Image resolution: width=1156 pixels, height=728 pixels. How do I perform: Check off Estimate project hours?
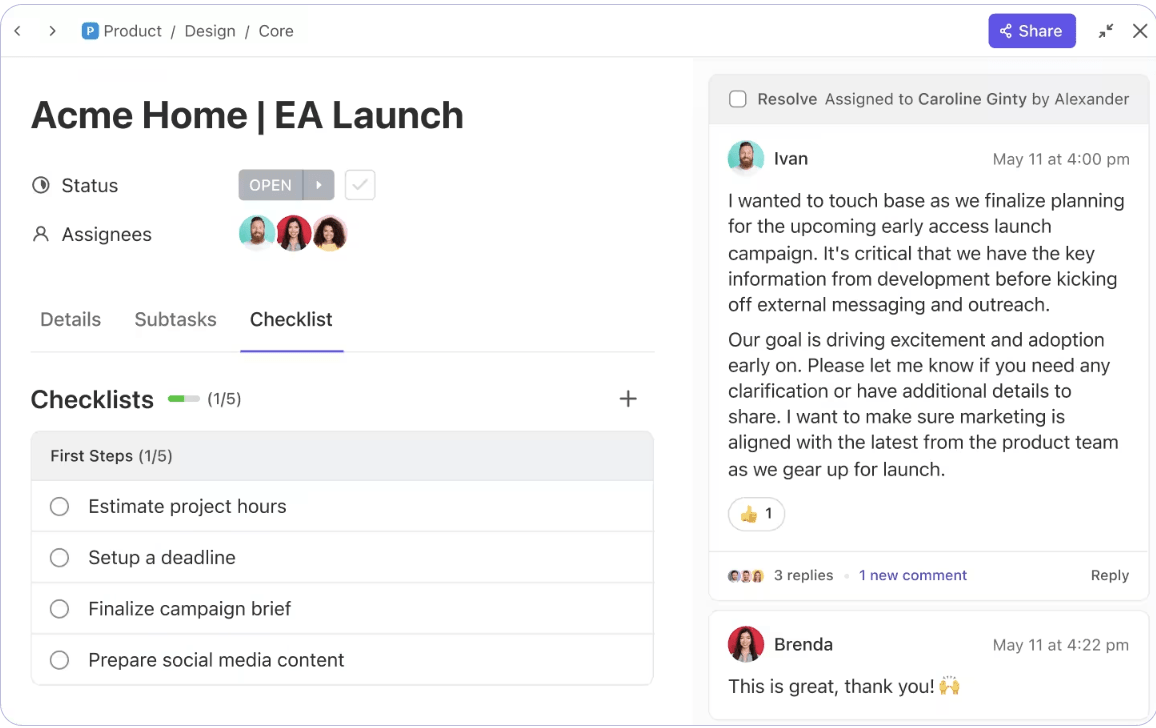59,507
